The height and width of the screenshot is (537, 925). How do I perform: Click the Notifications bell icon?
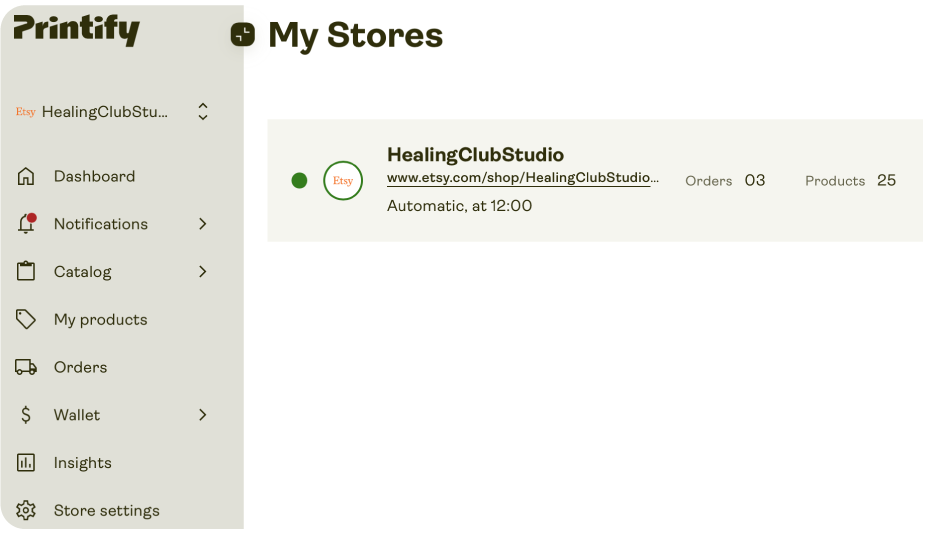[x=27, y=224]
